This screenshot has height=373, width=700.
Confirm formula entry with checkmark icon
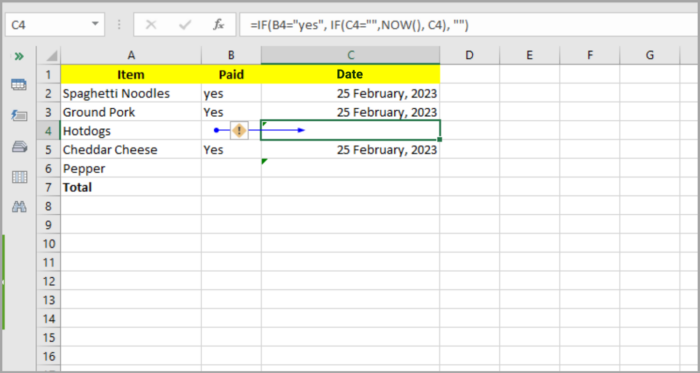point(184,25)
